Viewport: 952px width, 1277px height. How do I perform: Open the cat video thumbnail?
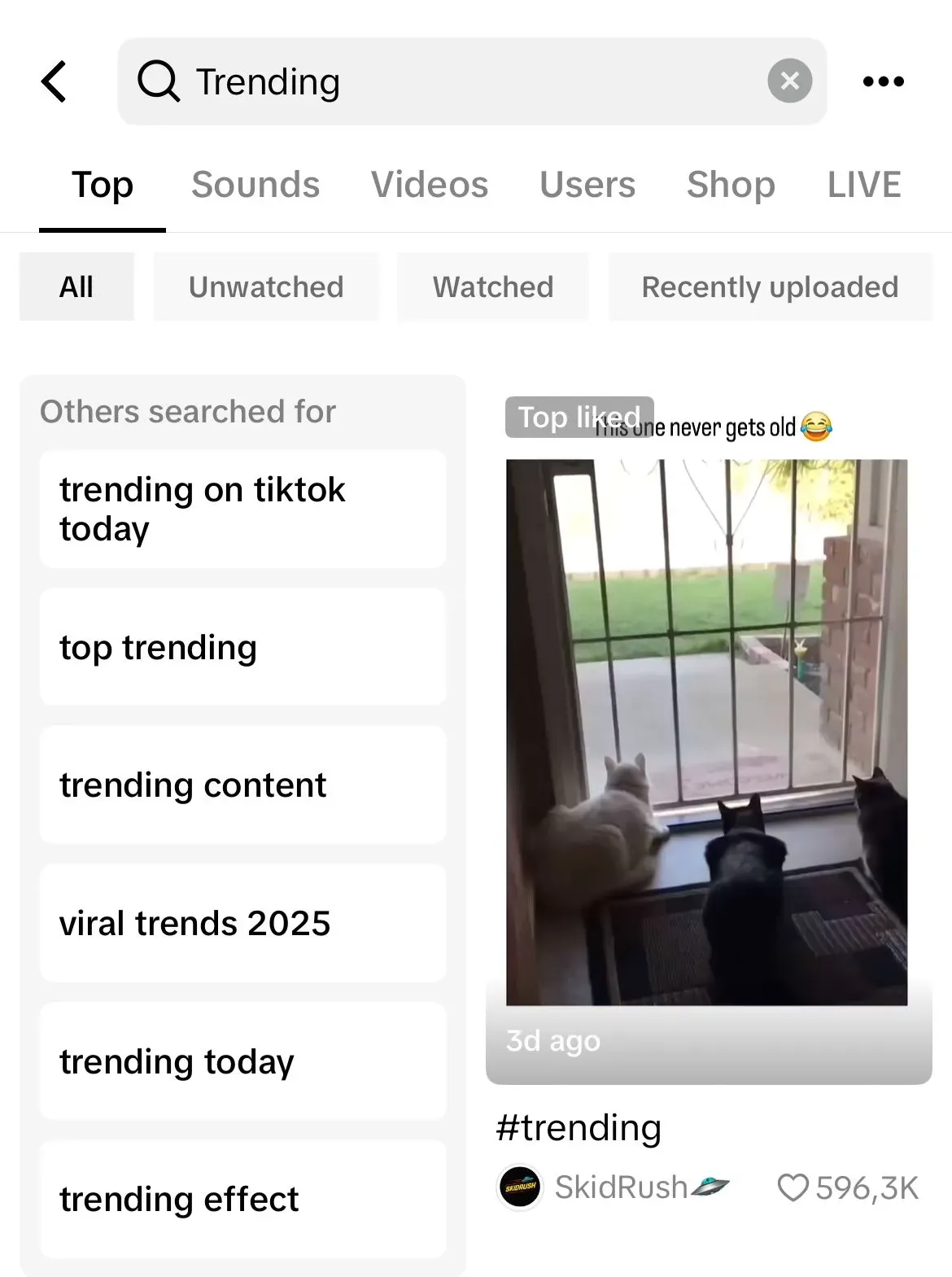706,733
